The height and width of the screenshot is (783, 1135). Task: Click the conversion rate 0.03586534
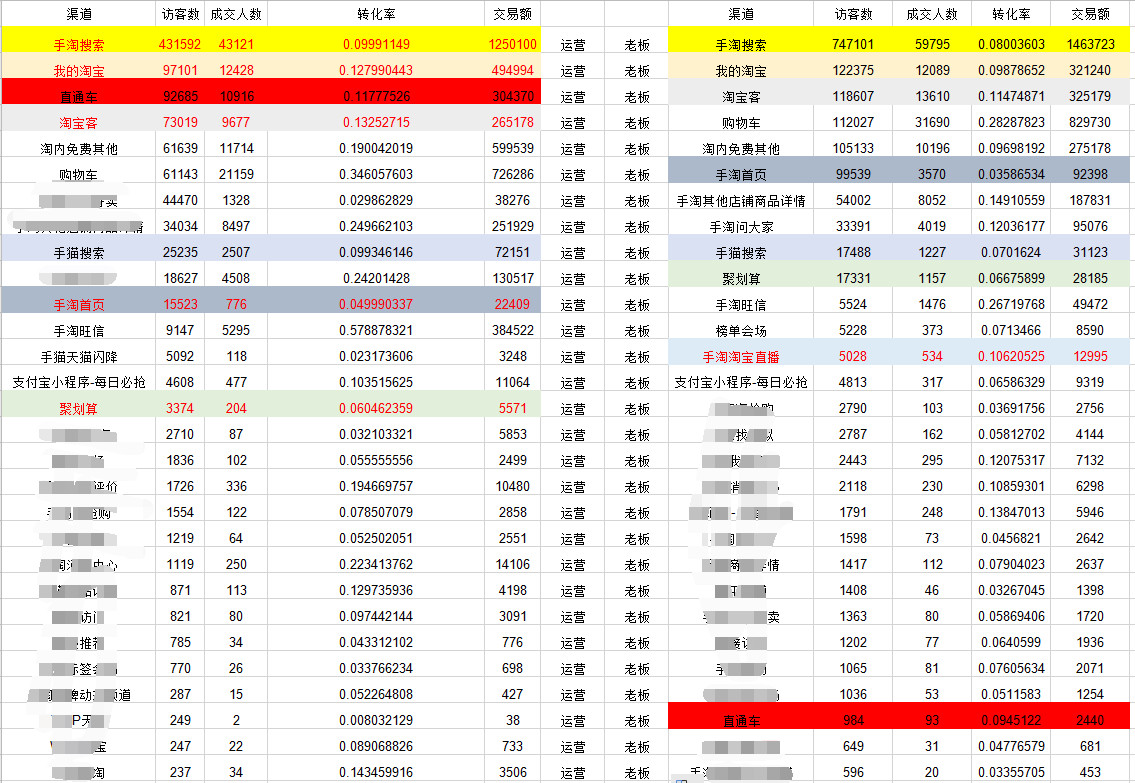click(1011, 174)
